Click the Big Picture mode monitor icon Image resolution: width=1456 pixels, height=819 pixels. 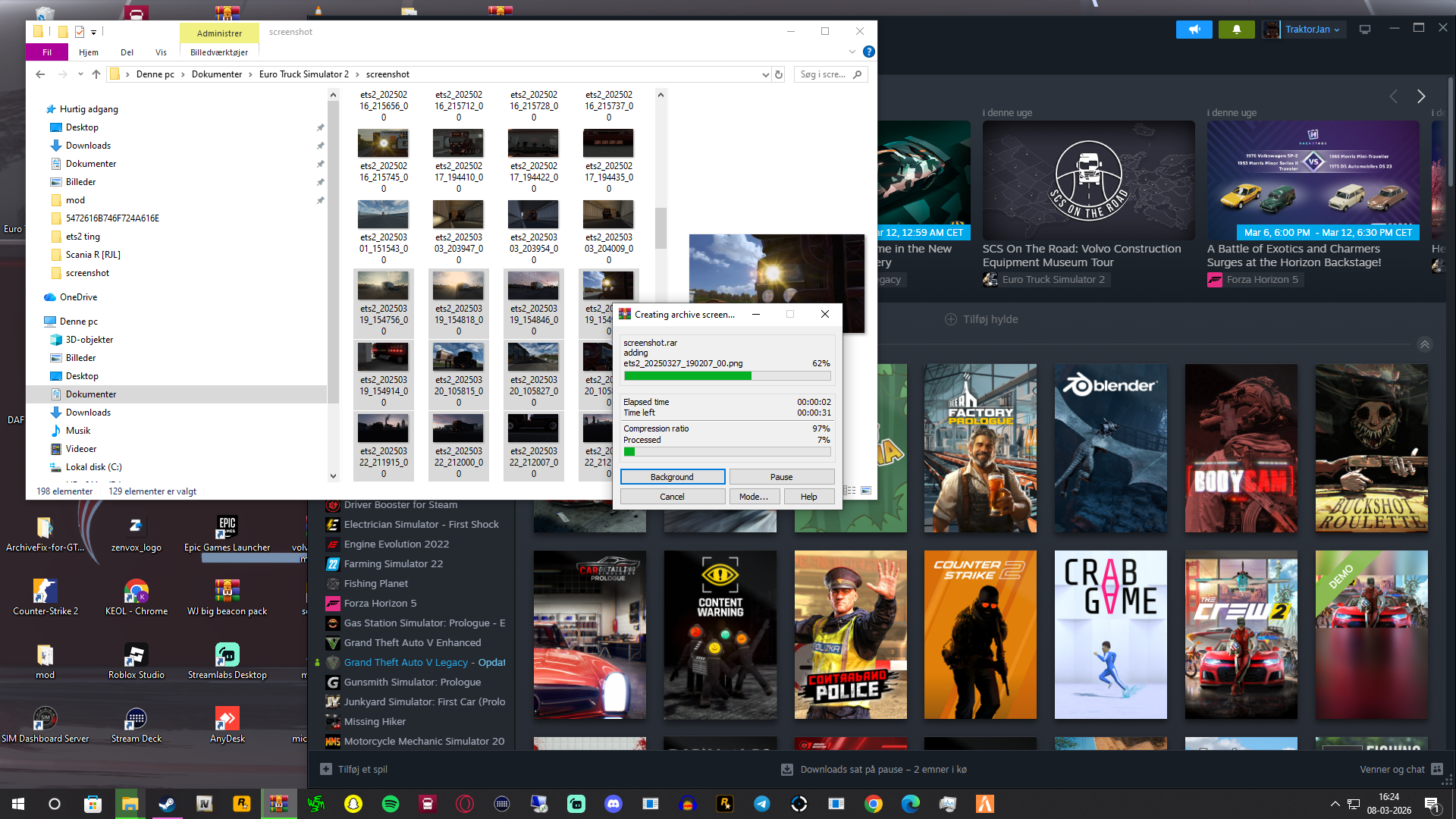click(1365, 30)
